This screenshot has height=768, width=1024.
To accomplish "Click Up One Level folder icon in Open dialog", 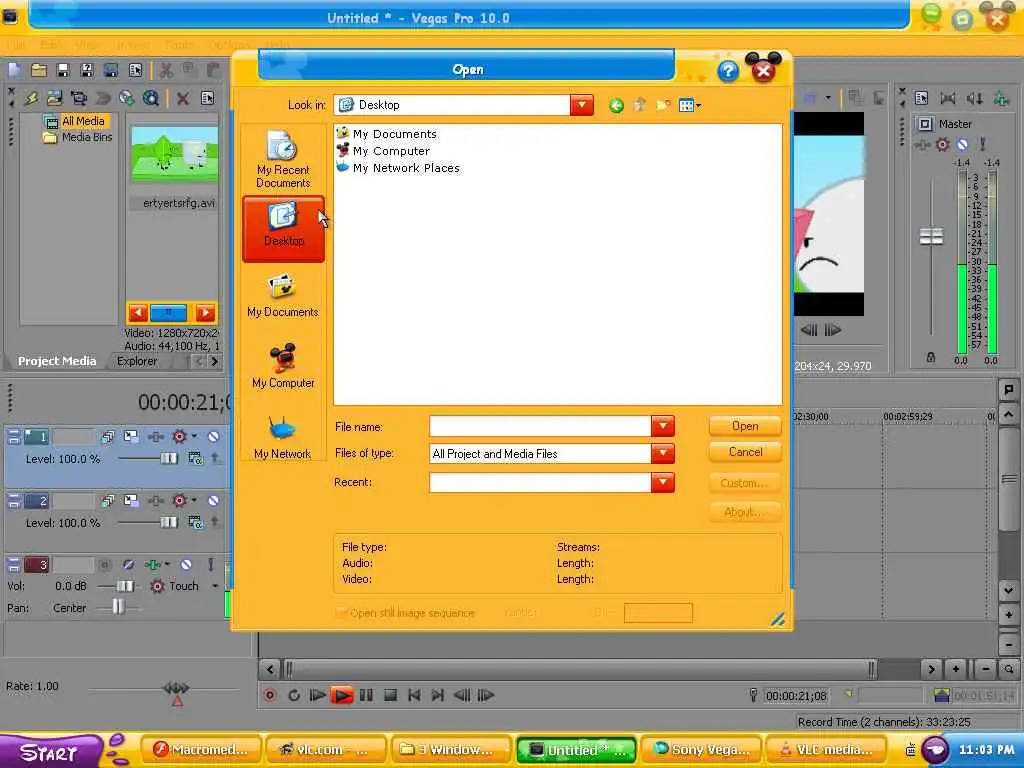I will coord(639,105).
